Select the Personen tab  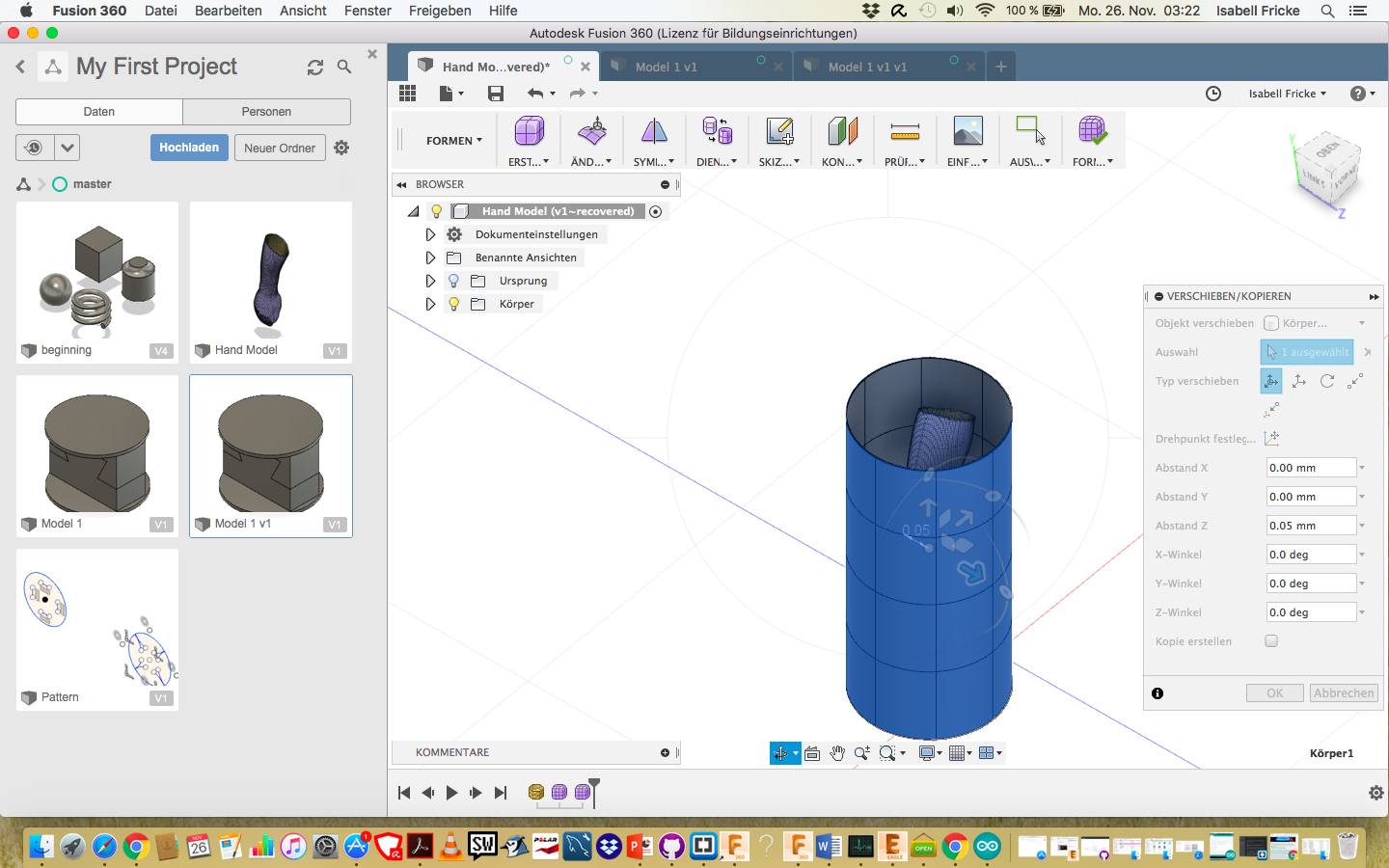(x=266, y=112)
